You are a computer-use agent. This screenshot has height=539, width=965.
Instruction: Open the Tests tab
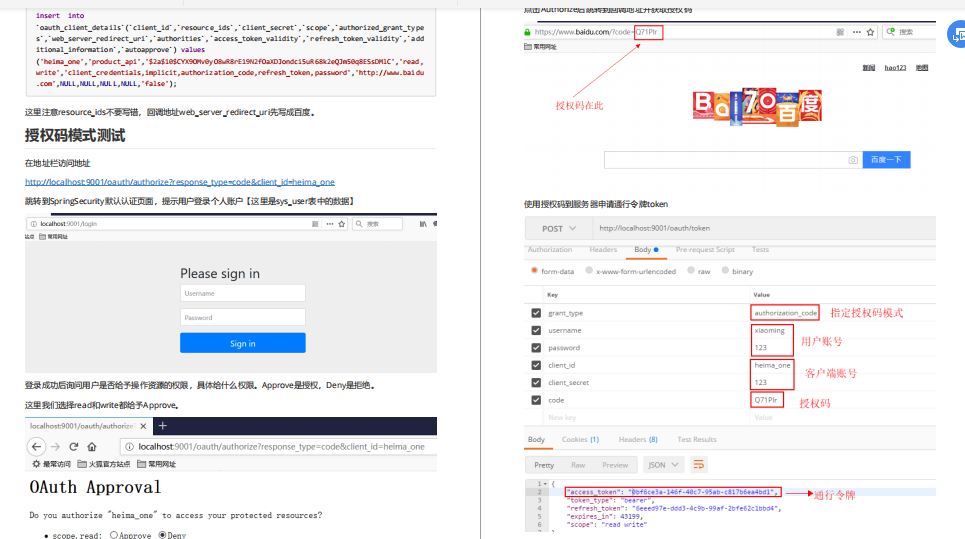point(760,250)
